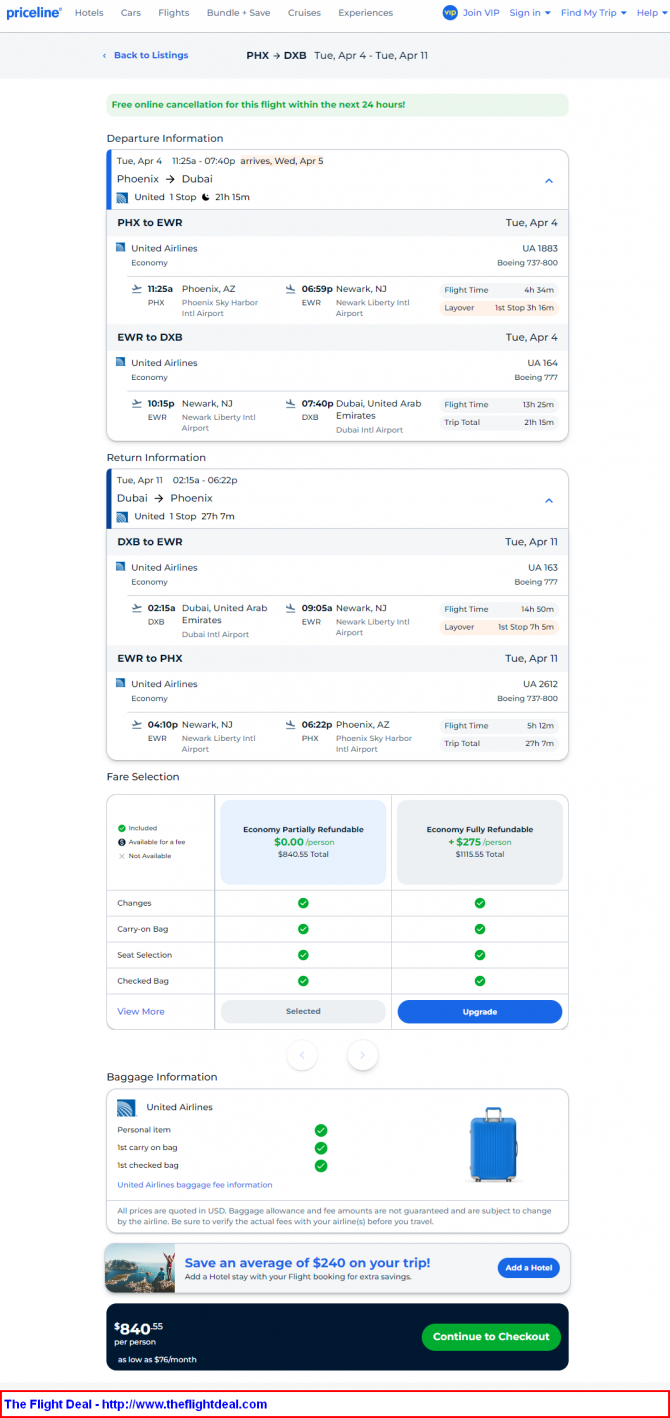Collapse the Dubai to Phoenix return details
This screenshot has height=1418, width=670.
[548, 500]
